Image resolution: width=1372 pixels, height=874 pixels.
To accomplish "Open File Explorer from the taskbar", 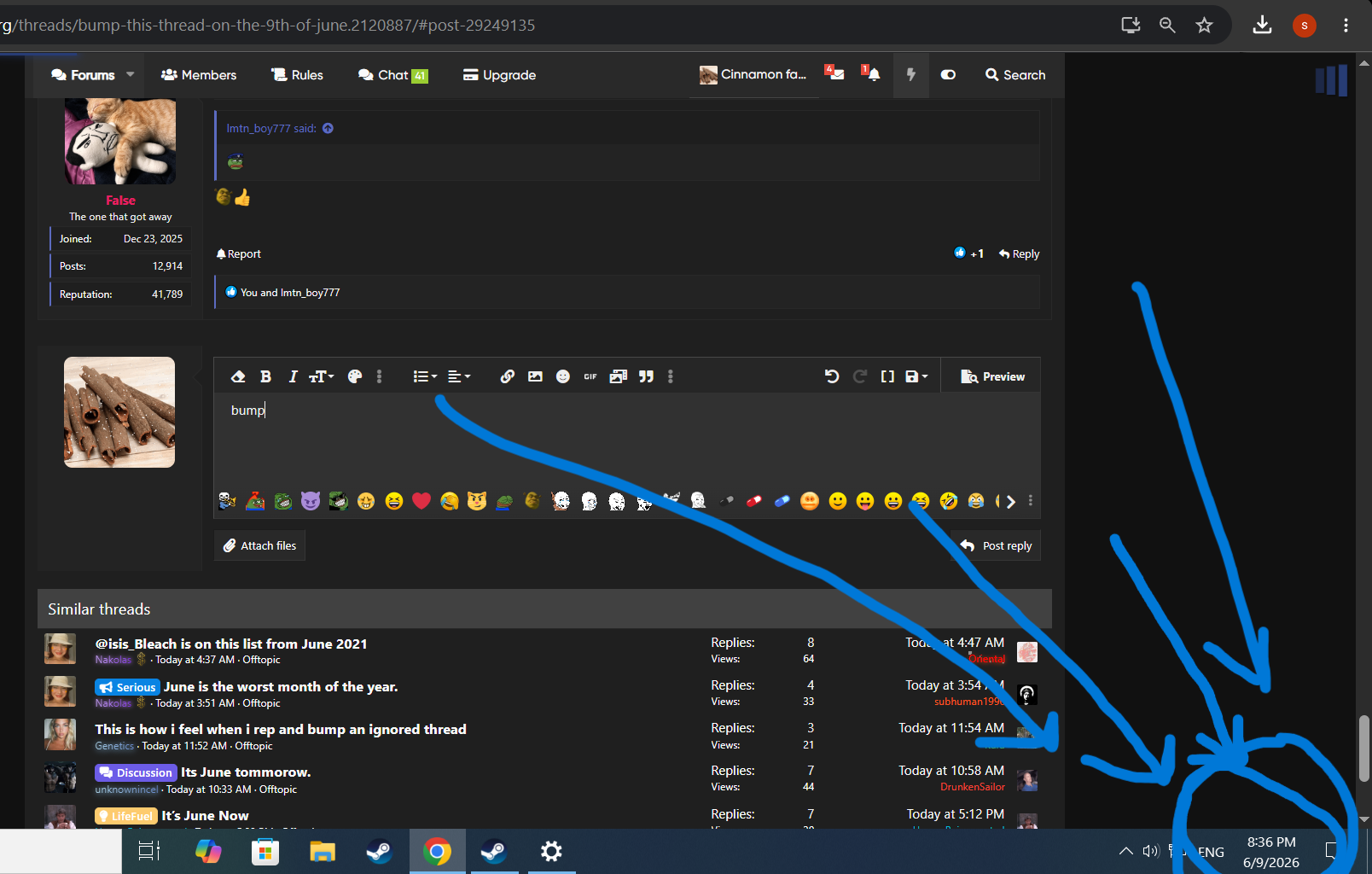I will [323, 851].
